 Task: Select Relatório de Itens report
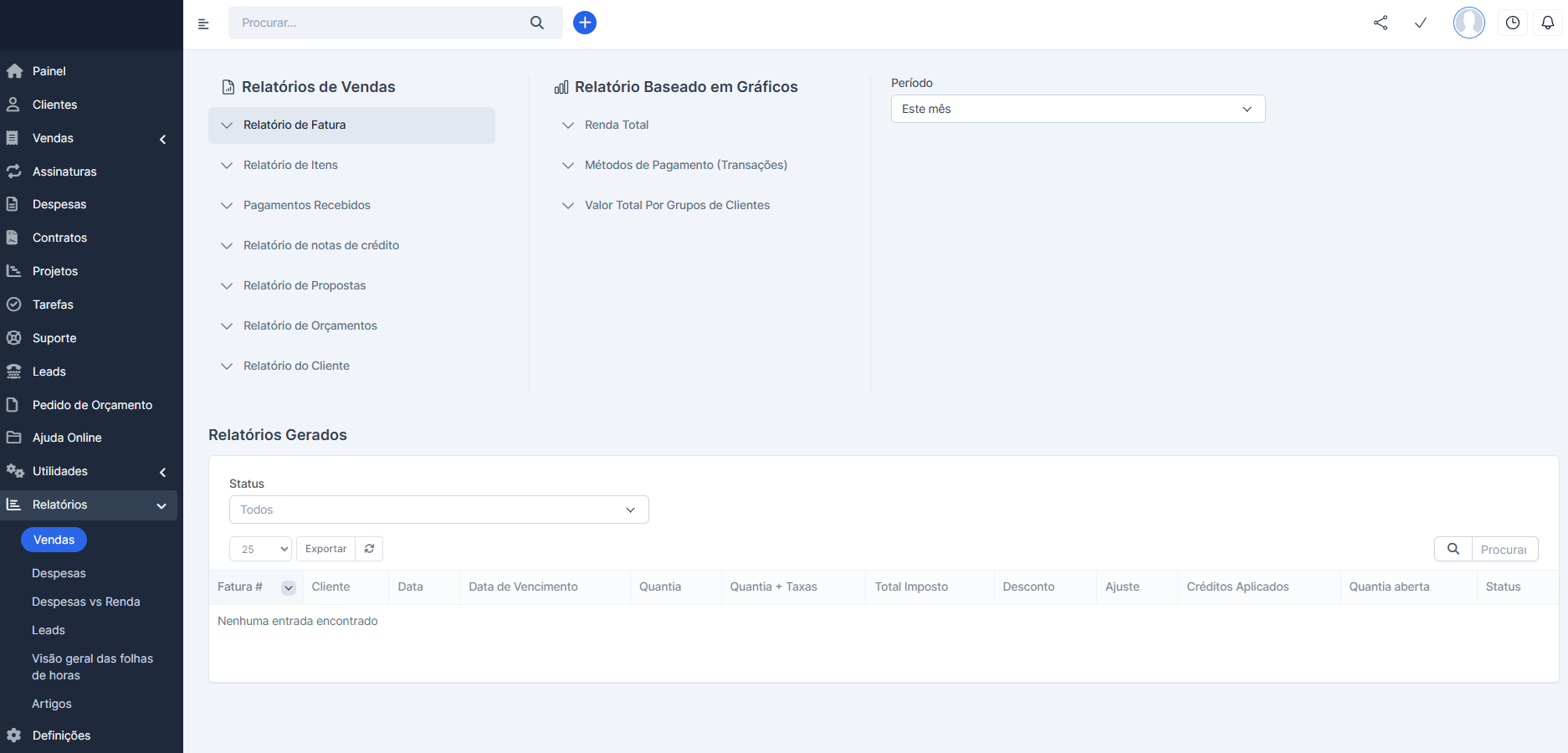click(x=290, y=165)
